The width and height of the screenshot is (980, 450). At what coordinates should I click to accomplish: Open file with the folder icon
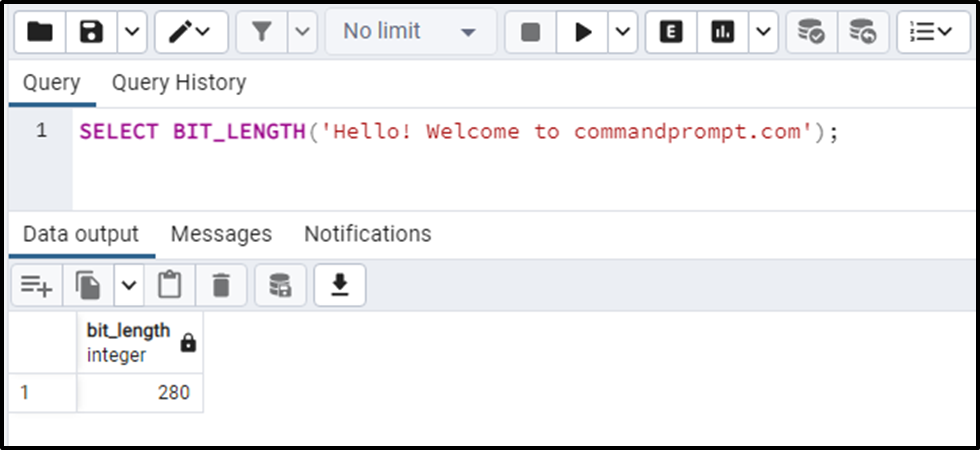coord(40,32)
